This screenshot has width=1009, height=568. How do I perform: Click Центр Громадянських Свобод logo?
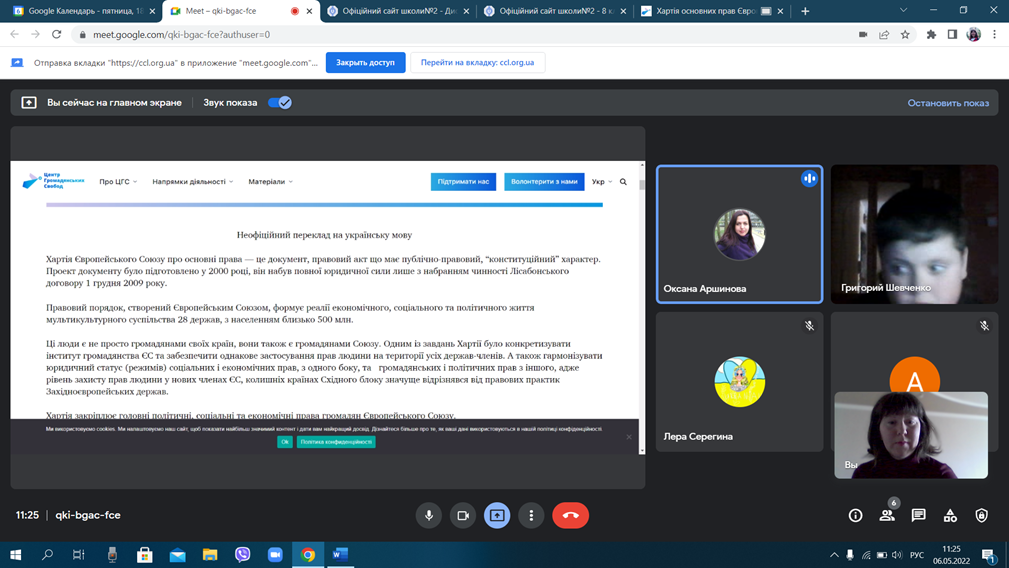53,181
